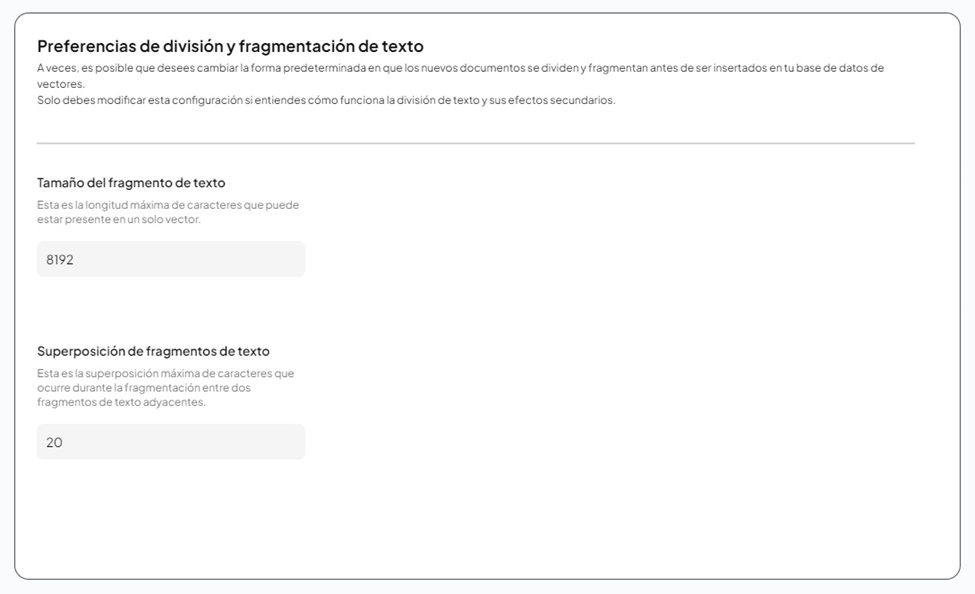The height and width of the screenshot is (594, 975).
Task: Focus the chunk overlap field showing 20
Action: pos(170,442)
